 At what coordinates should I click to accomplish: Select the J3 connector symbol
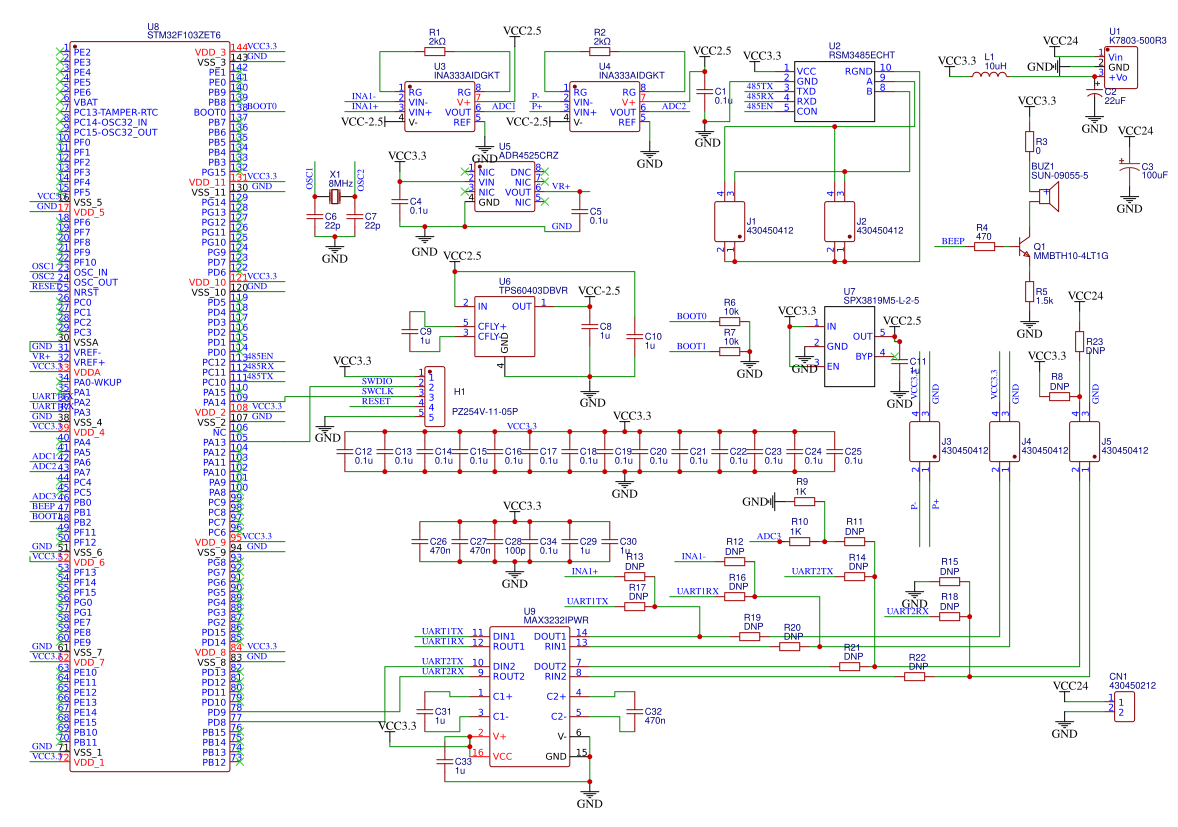pyautogui.click(x=924, y=442)
